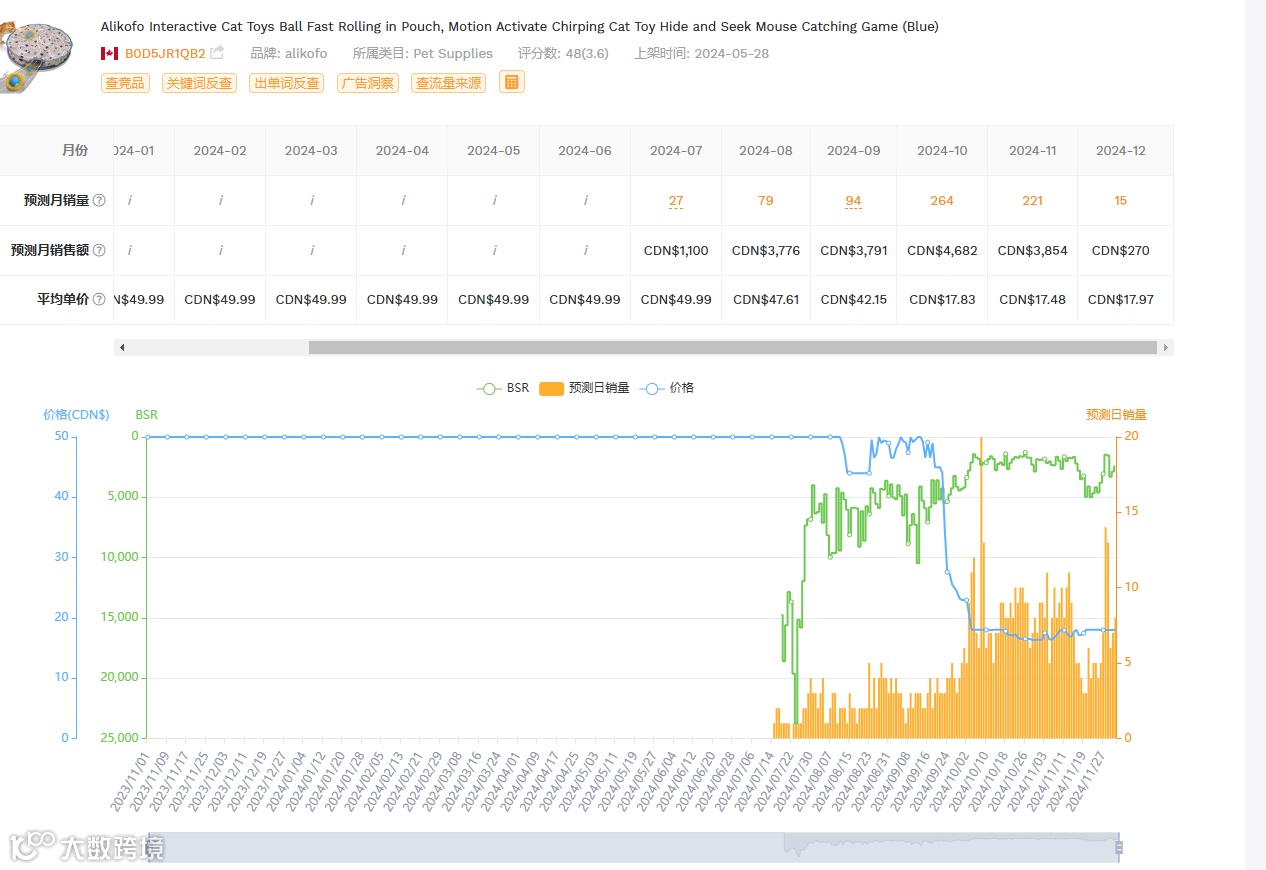Toggle the 价格 legend series
This screenshot has width=1266, height=870.
click(x=667, y=388)
